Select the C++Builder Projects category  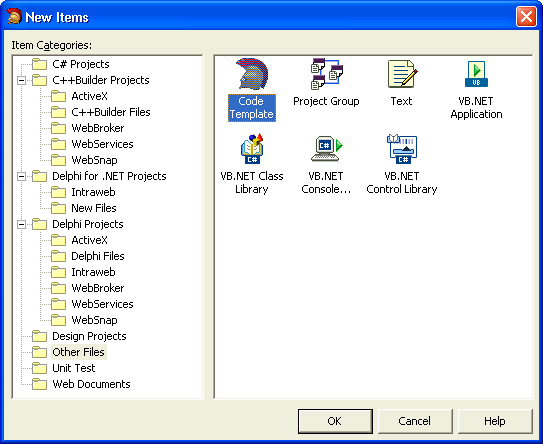click(x=101, y=80)
